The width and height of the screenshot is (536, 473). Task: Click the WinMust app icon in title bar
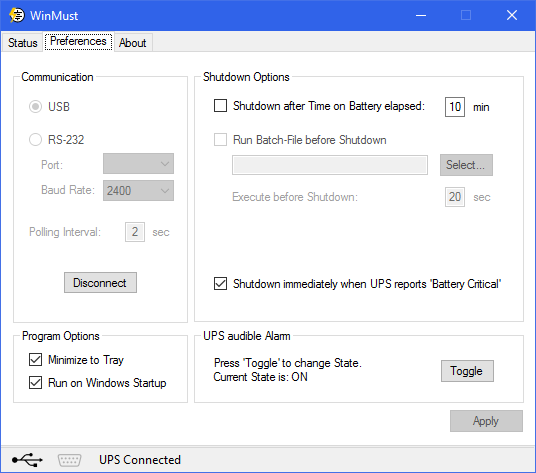click(x=17, y=15)
